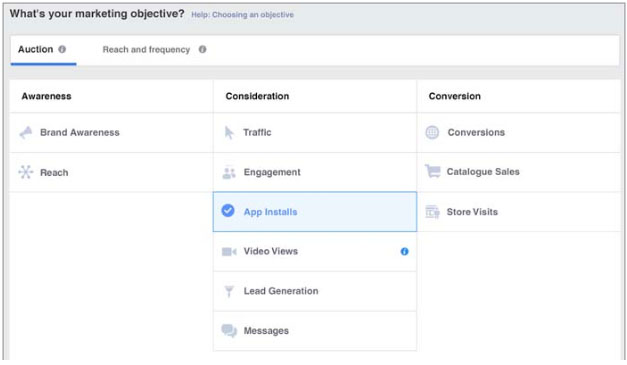Select the Lead Generation objective
This screenshot has width=627, height=365.
pyautogui.click(x=315, y=291)
